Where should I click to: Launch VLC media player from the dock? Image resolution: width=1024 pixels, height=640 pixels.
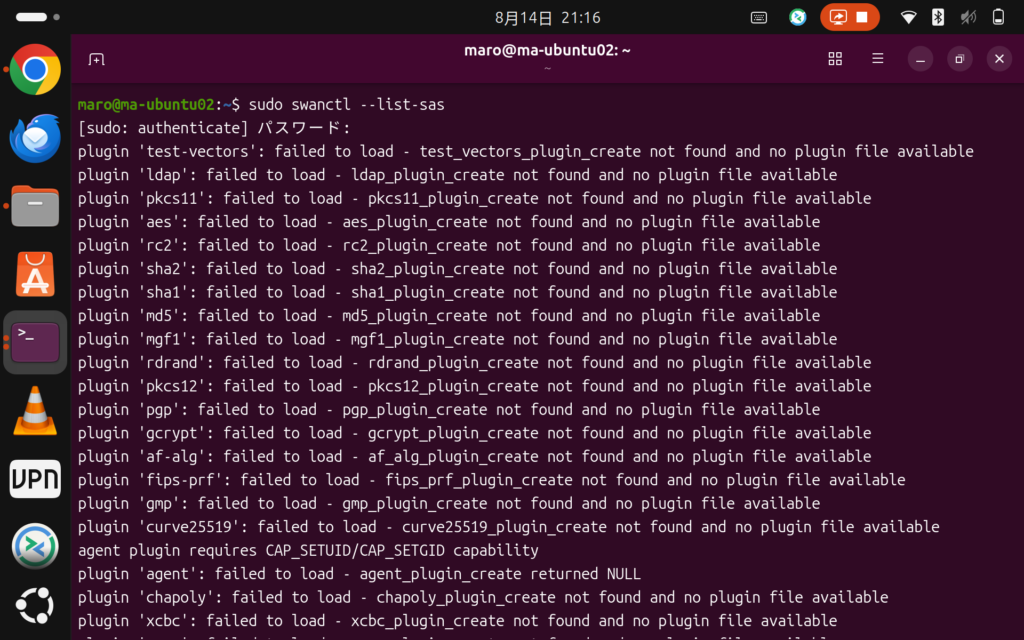35,411
